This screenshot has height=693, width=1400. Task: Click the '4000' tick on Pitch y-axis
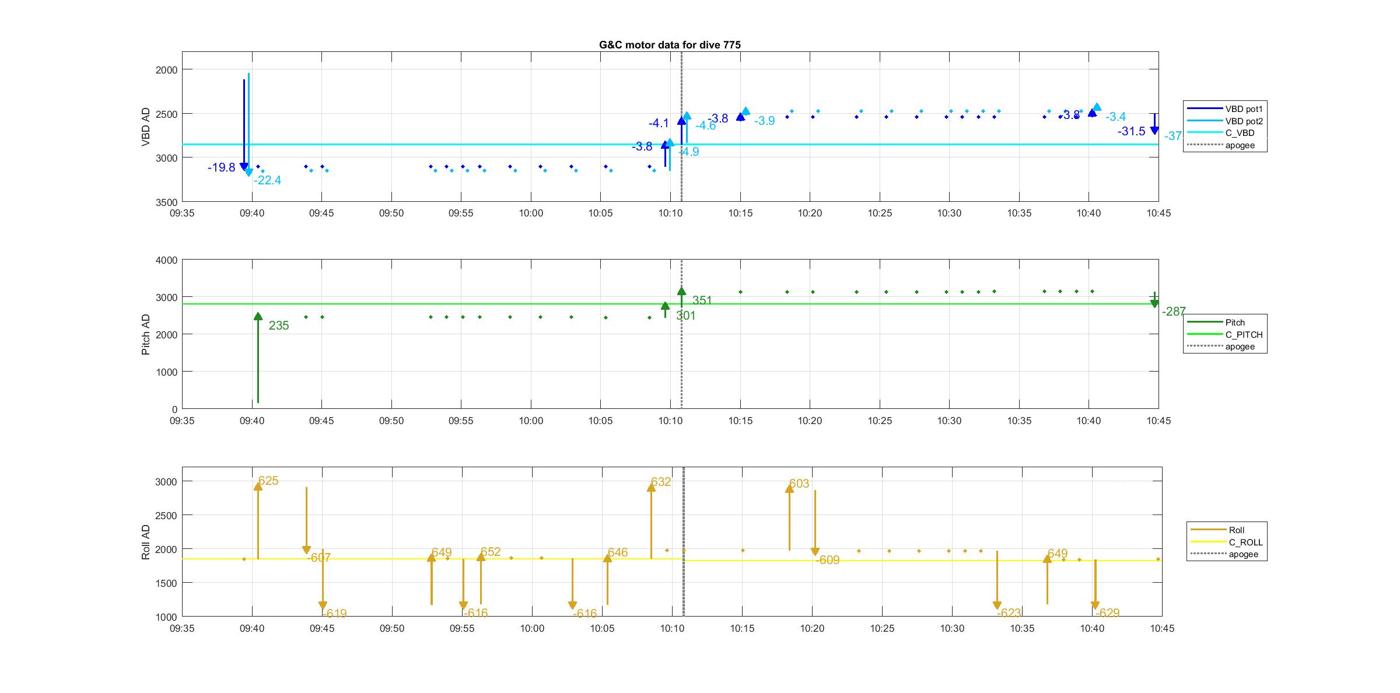(165, 260)
